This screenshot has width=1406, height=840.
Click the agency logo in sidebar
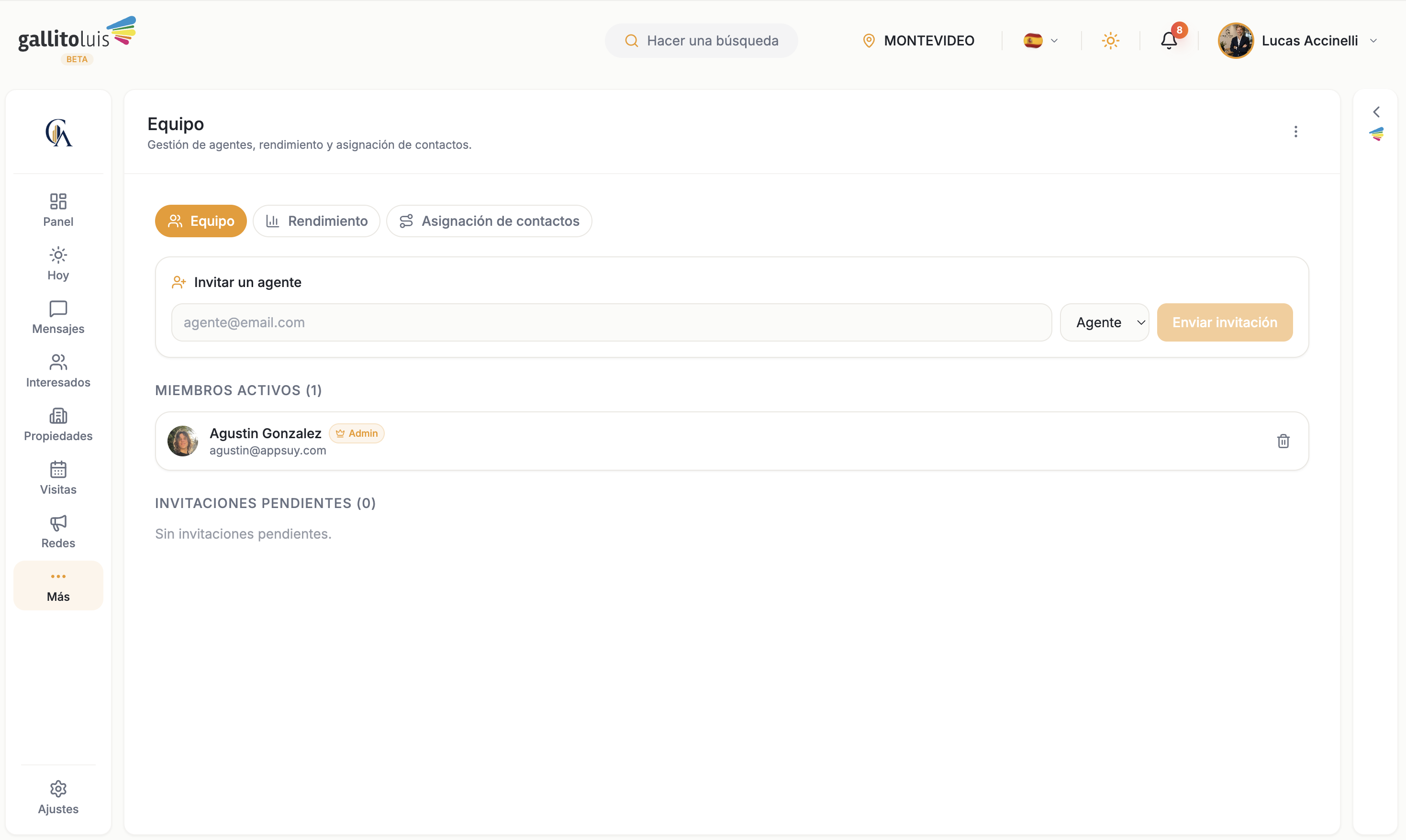58,133
